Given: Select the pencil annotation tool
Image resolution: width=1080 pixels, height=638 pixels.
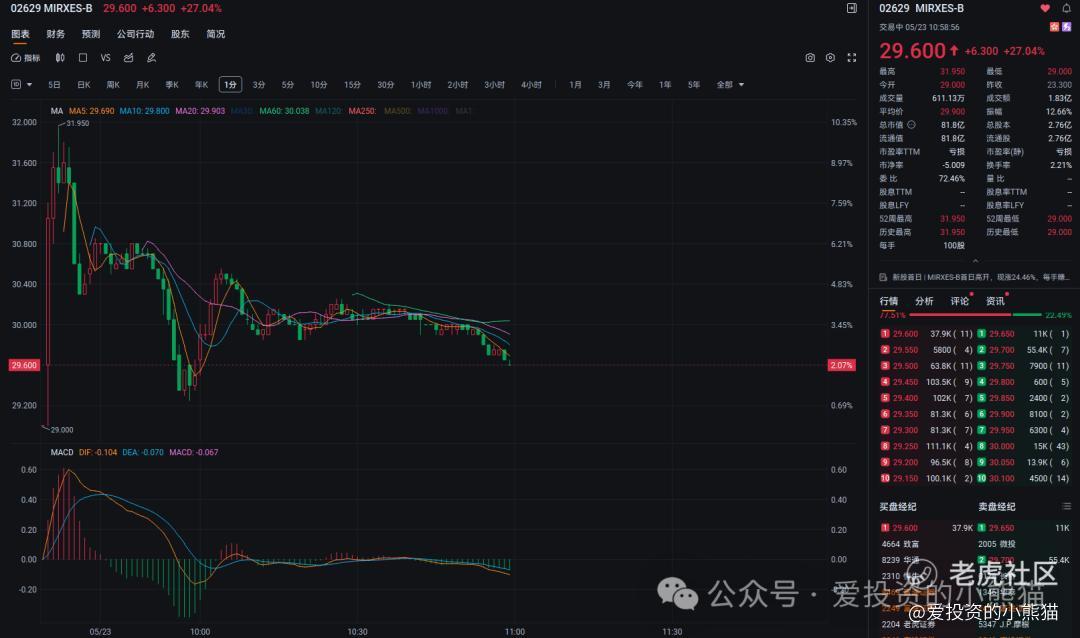Looking at the screenshot, I should [x=152, y=58].
